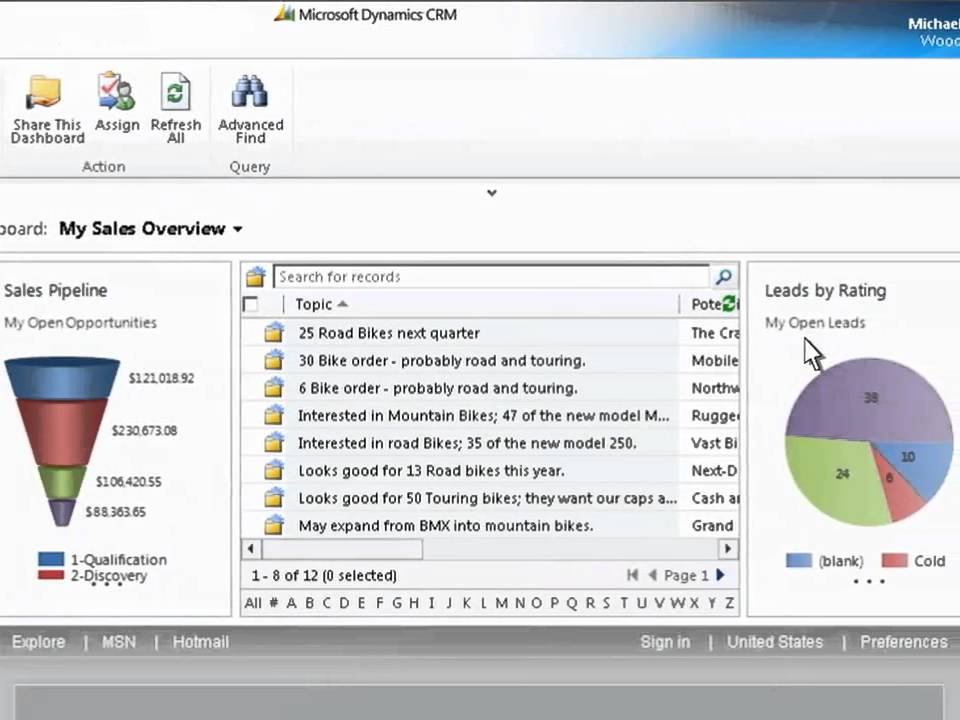The height and width of the screenshot is (720, 960).
Task: Open 'Interested in road Bikes; 35 of the new model 250.'
Action: pyautogui.click(x=467, y=443)
